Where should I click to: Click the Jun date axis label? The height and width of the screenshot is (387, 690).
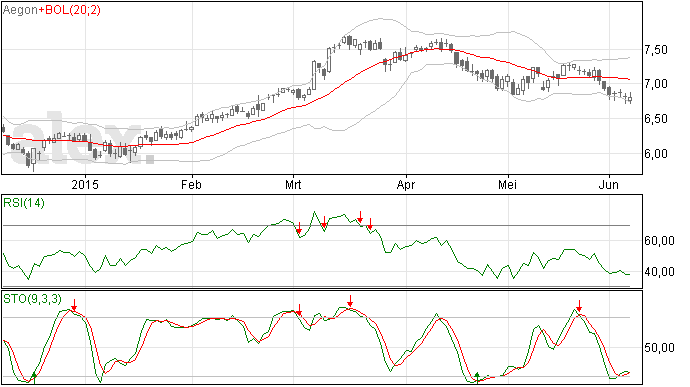click(609, 184)
